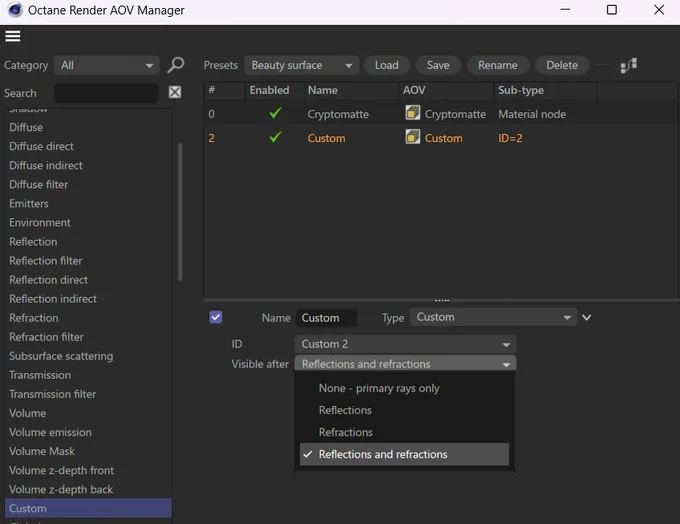This screenshot has width=680, height=524.
Task: Click the Save preset button
Action: point(438,66)
